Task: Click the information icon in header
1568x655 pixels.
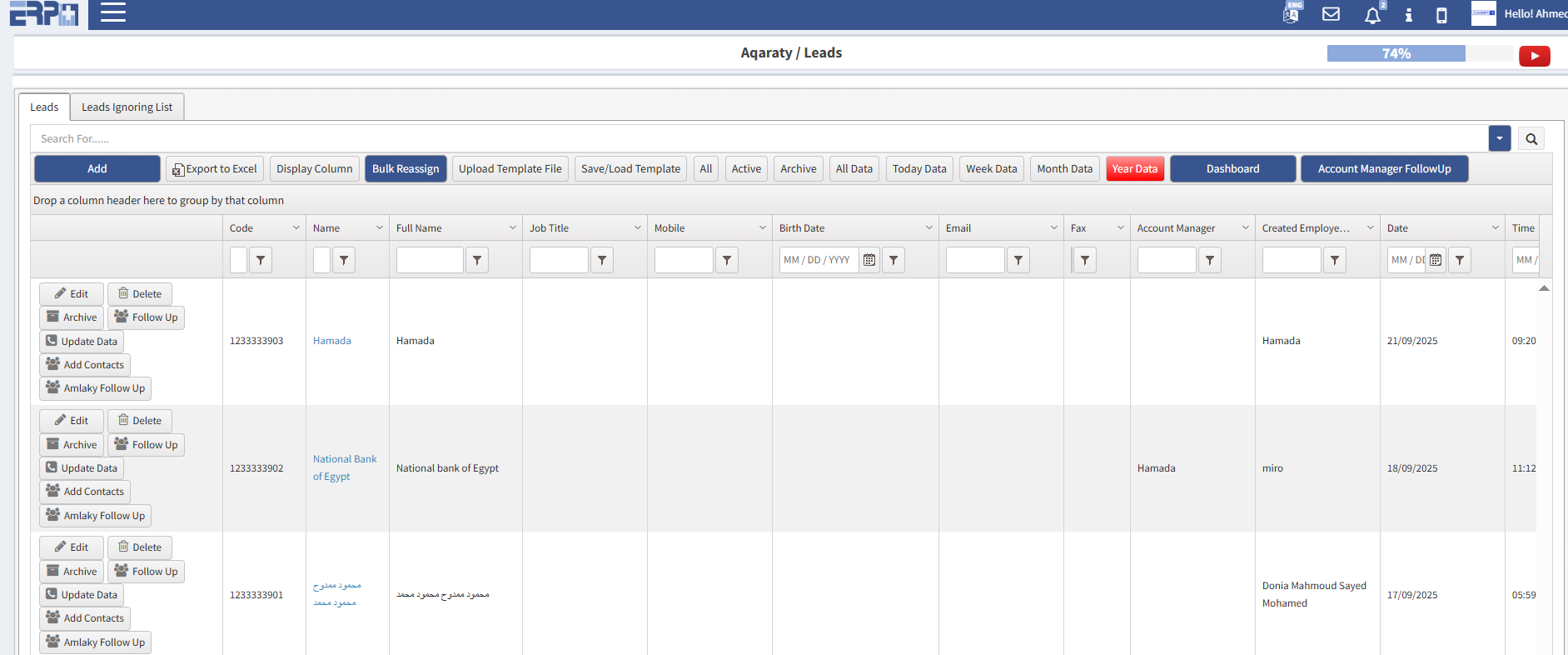Action: (1408, 15)
